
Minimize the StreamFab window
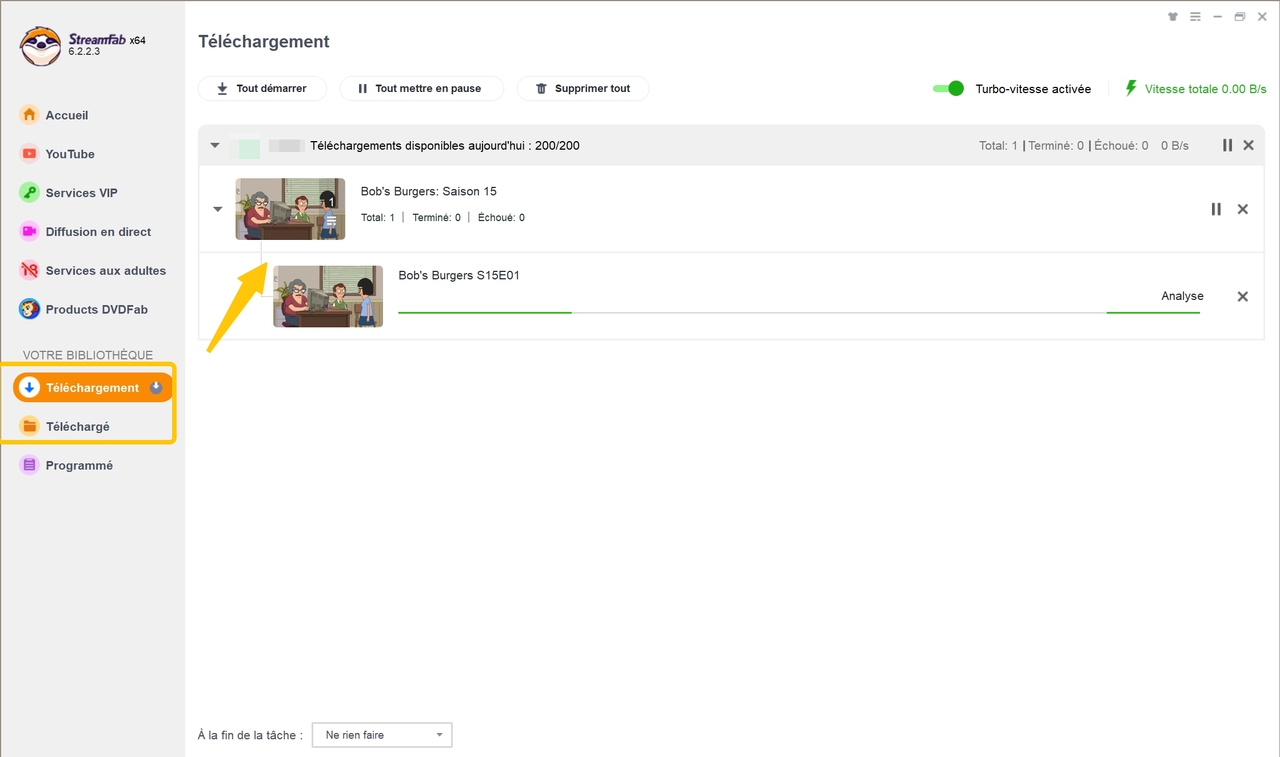pos(1217,16)
